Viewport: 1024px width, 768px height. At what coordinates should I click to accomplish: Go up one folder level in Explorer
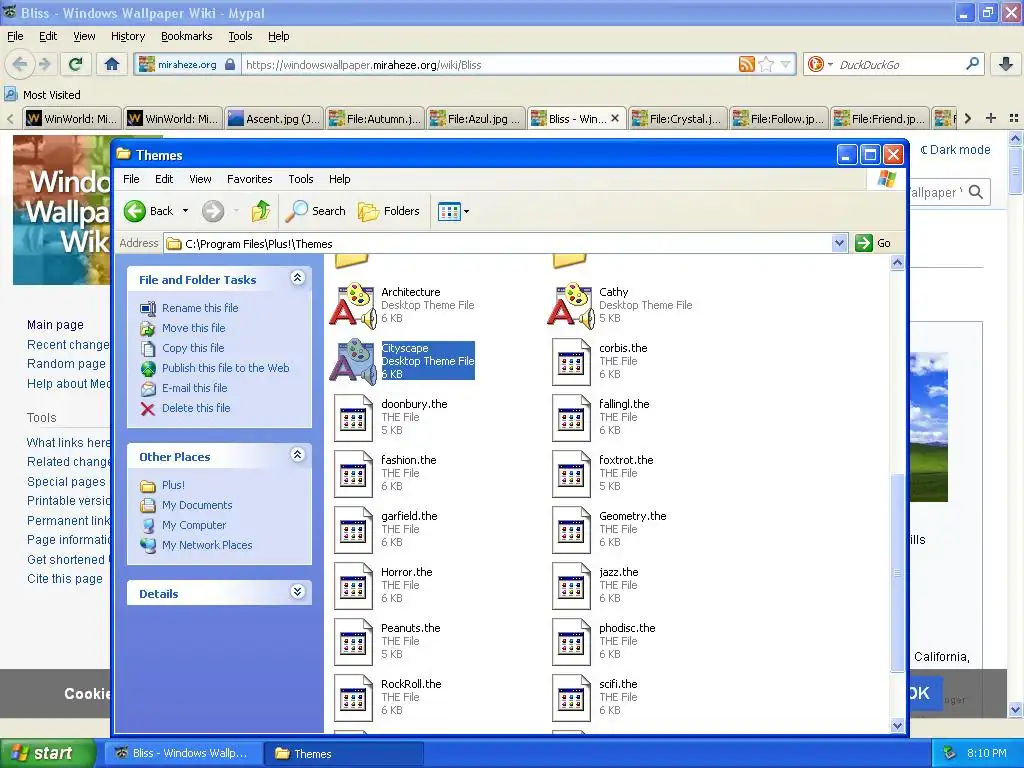pos(261,211)
